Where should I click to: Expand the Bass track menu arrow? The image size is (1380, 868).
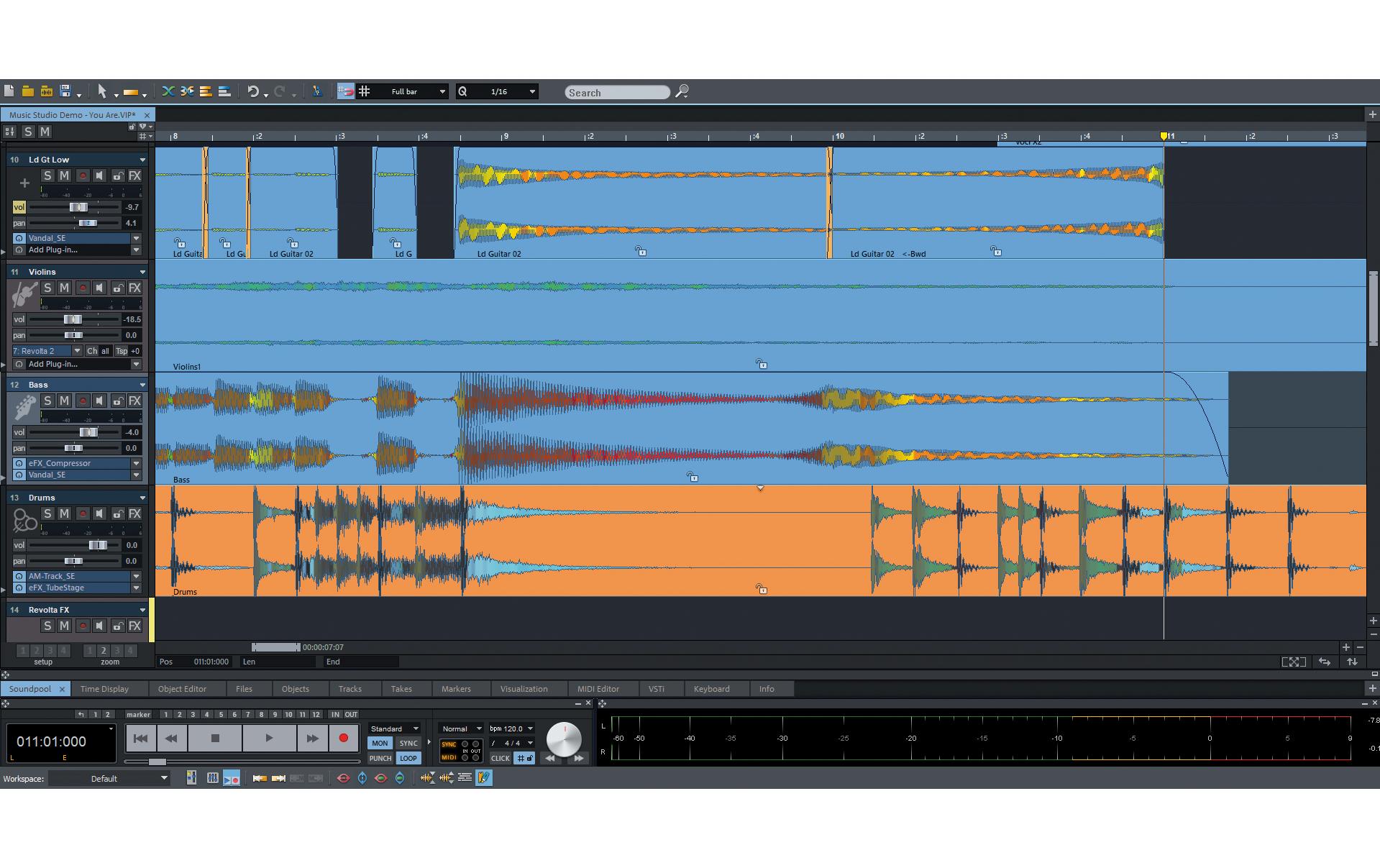(142, 385)
